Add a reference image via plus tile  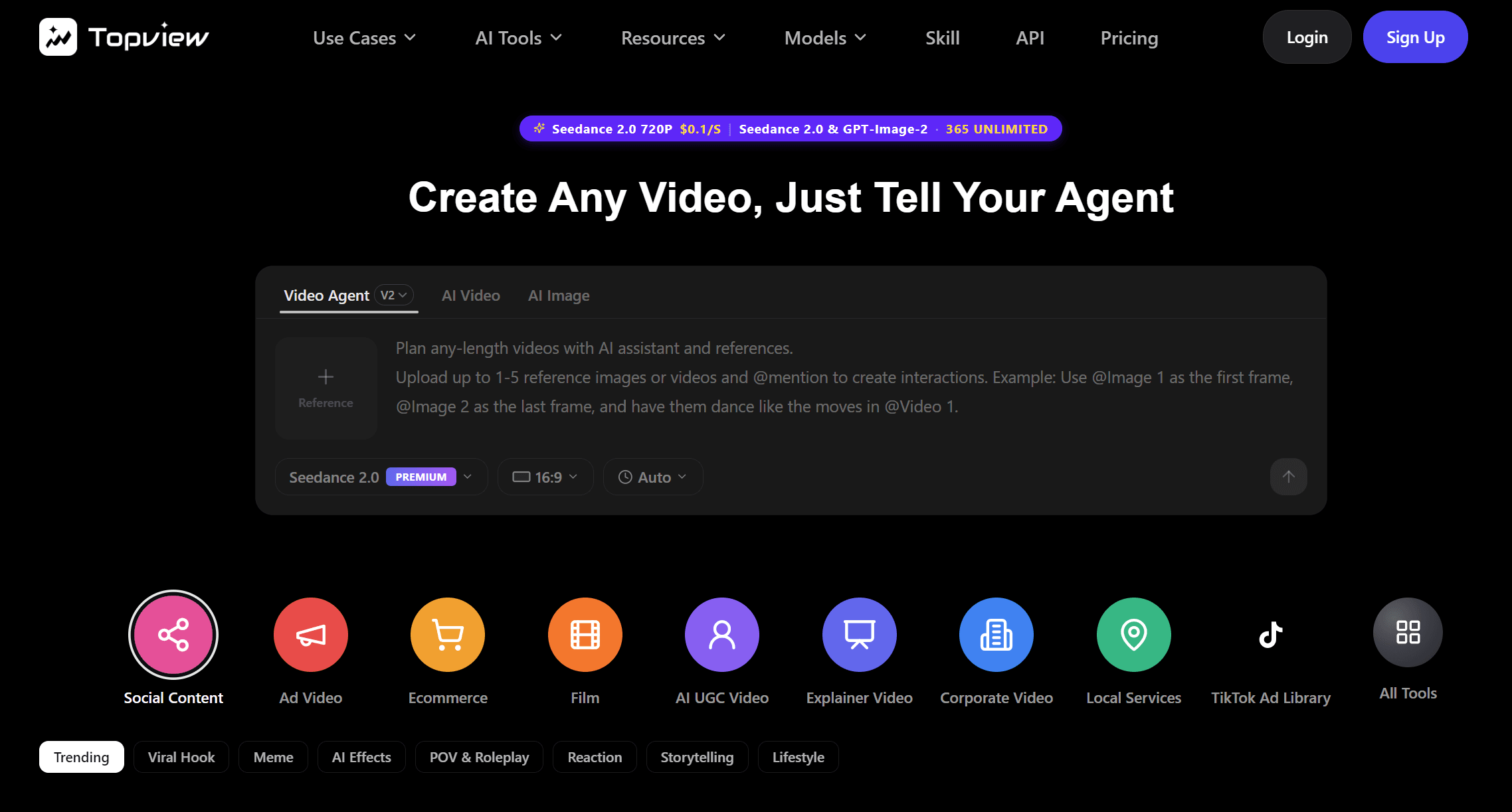(326, 388)
